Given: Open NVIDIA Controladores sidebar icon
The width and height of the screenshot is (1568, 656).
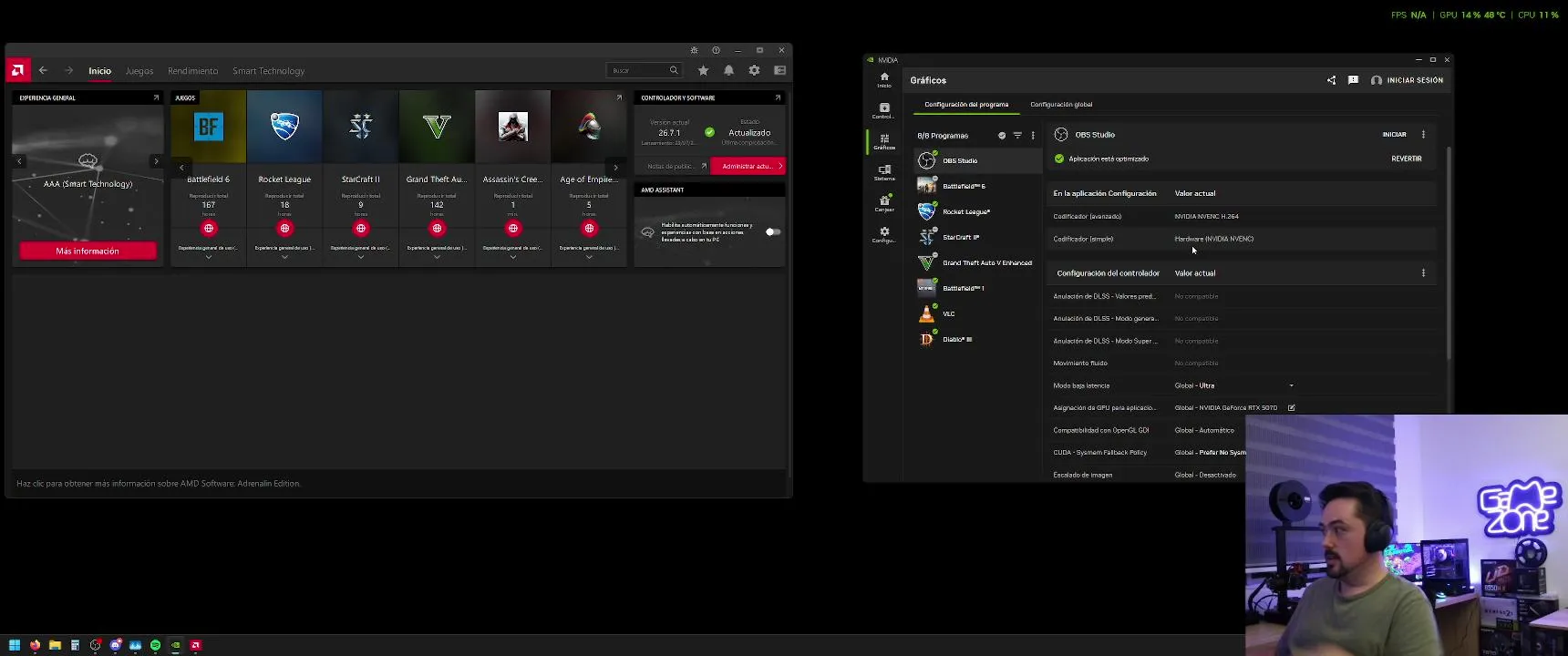Looking at the screenshot, I should (883, 110).
